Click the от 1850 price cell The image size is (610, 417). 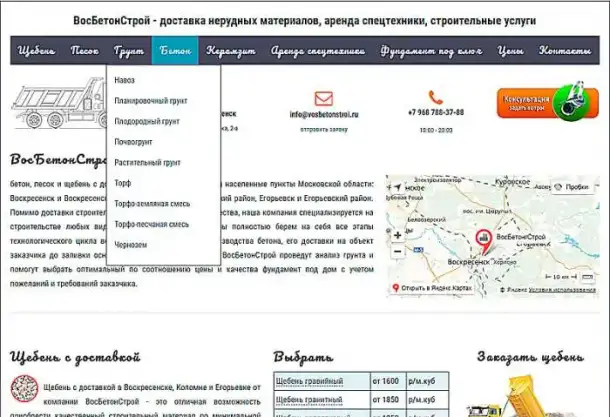(387, 400)
